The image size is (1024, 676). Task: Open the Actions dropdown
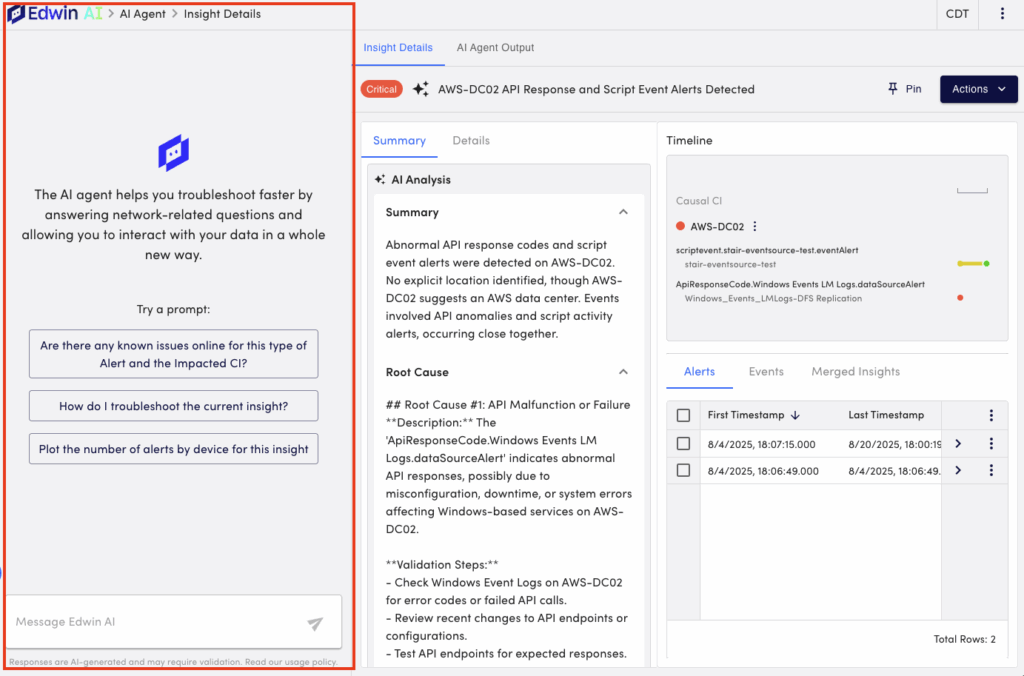978,89
